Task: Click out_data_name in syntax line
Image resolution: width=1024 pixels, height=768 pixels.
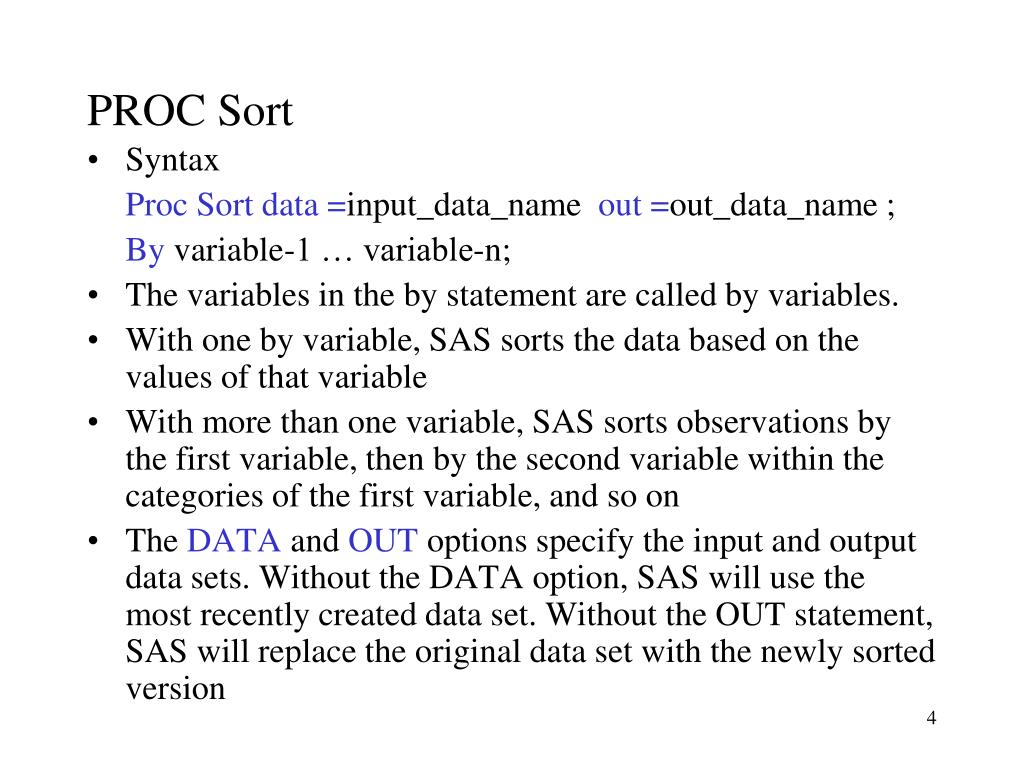Action: 773,206
